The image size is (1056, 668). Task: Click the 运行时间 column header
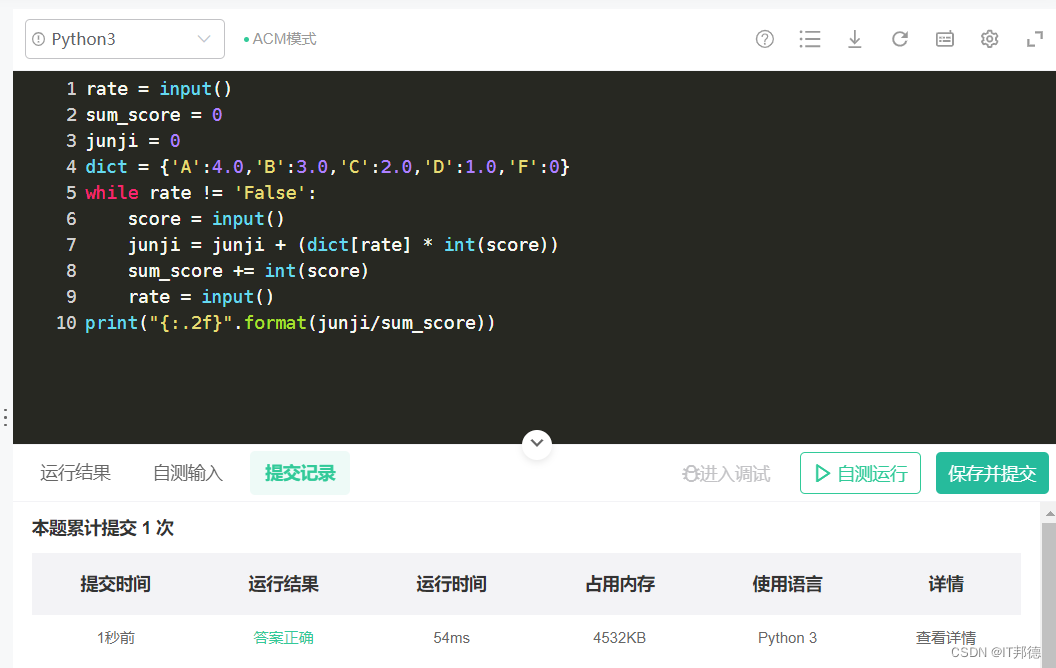point(451,584)
